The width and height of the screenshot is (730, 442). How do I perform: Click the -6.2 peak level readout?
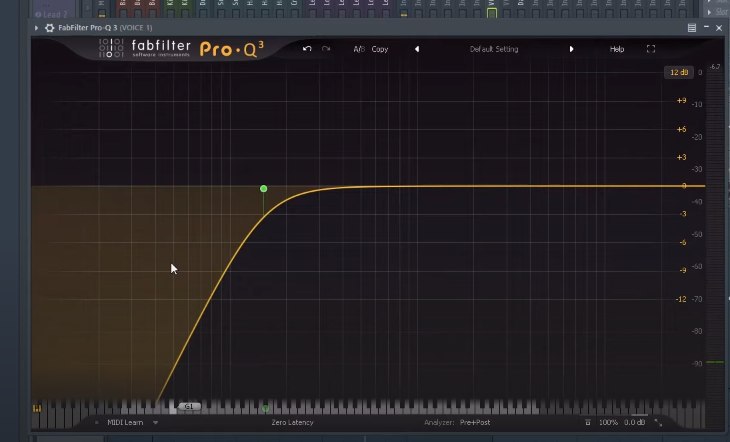point(715,67)
